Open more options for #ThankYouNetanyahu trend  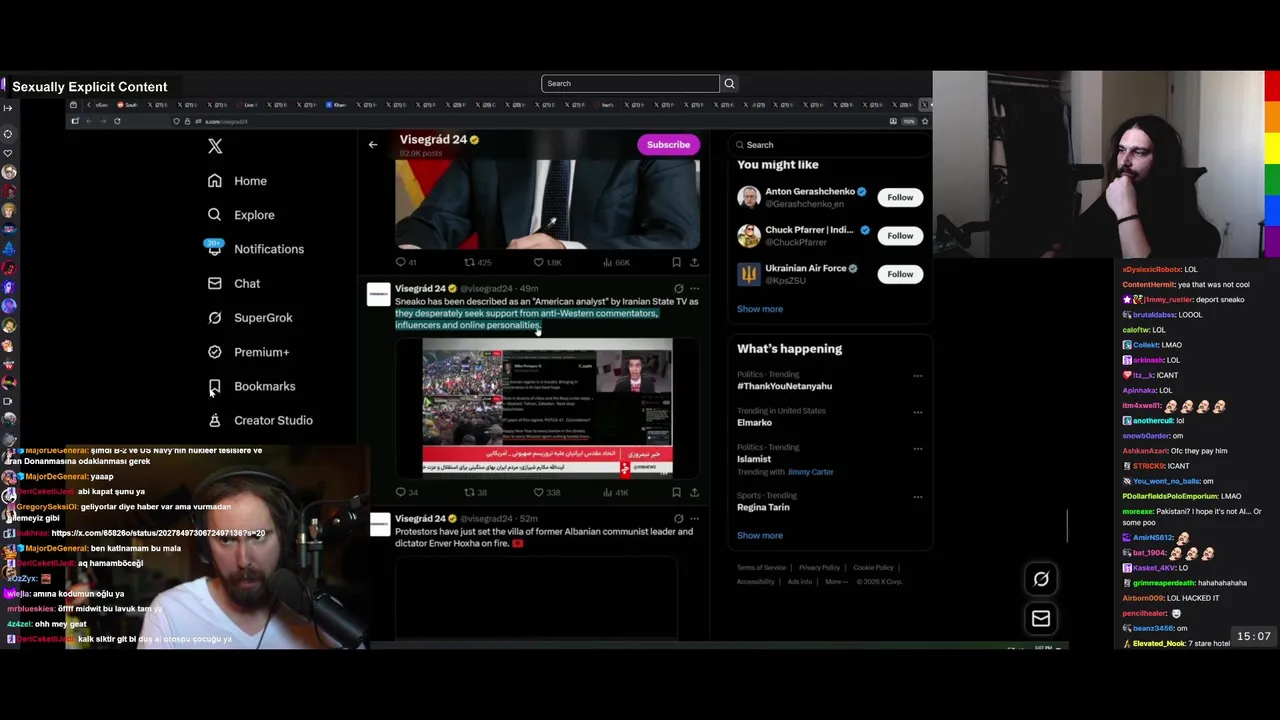coord(917,376)
